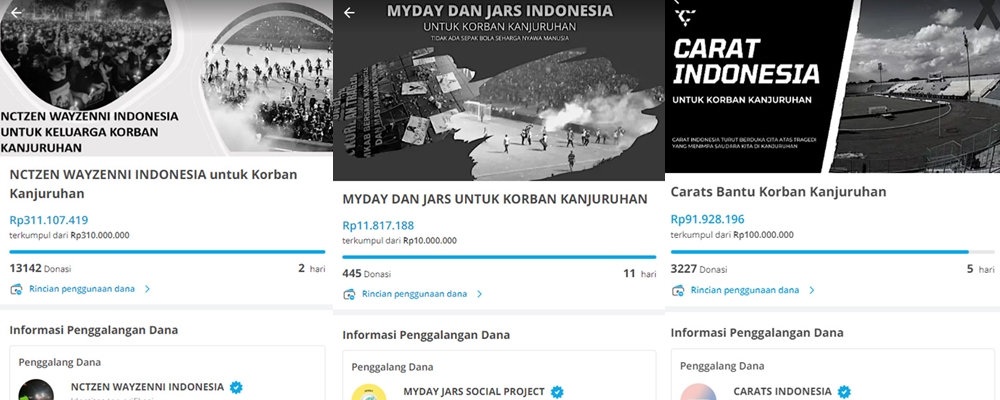Click title Carats Bantu Korban Kanjuruhan
The height and width of the screenshot is (400, 1000).
(x=779, y=191)
